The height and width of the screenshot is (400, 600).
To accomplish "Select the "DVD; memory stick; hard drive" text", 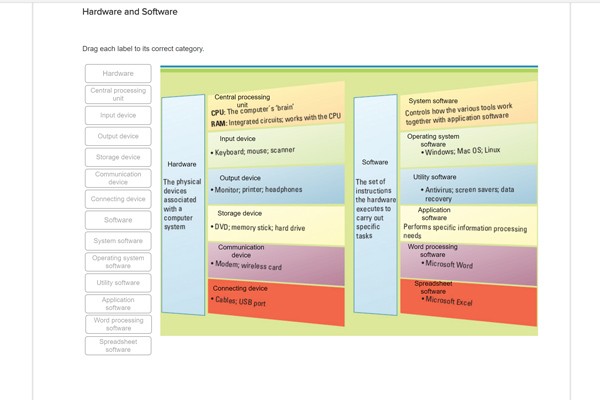I will coord(258,228).
